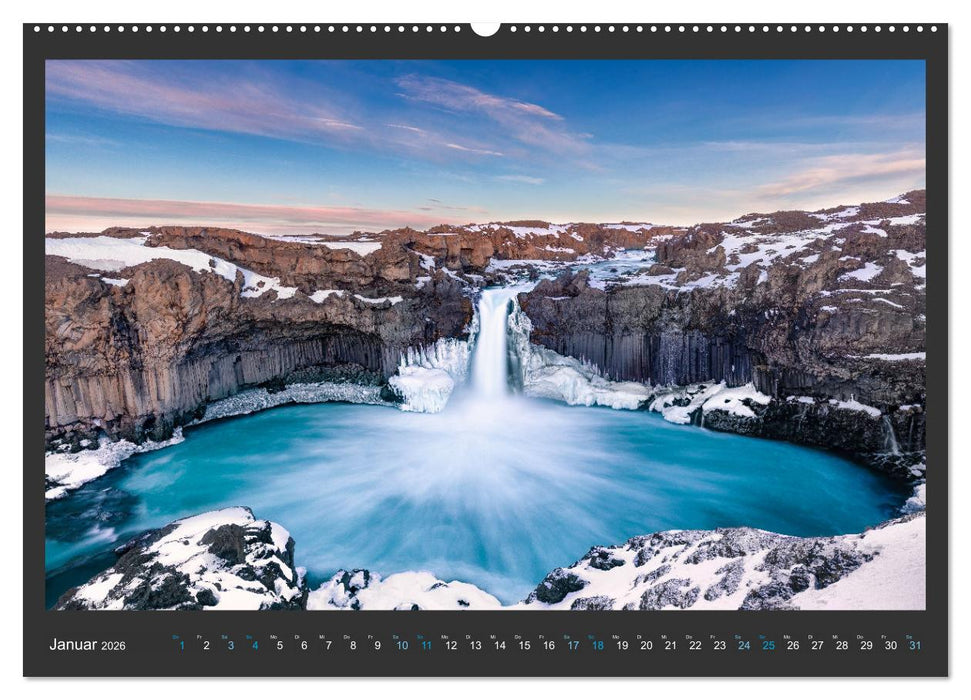The height and width of the screenshot is (700, 971).
Task: Click the waterfall in the photo center
Action: coord(491,345)
